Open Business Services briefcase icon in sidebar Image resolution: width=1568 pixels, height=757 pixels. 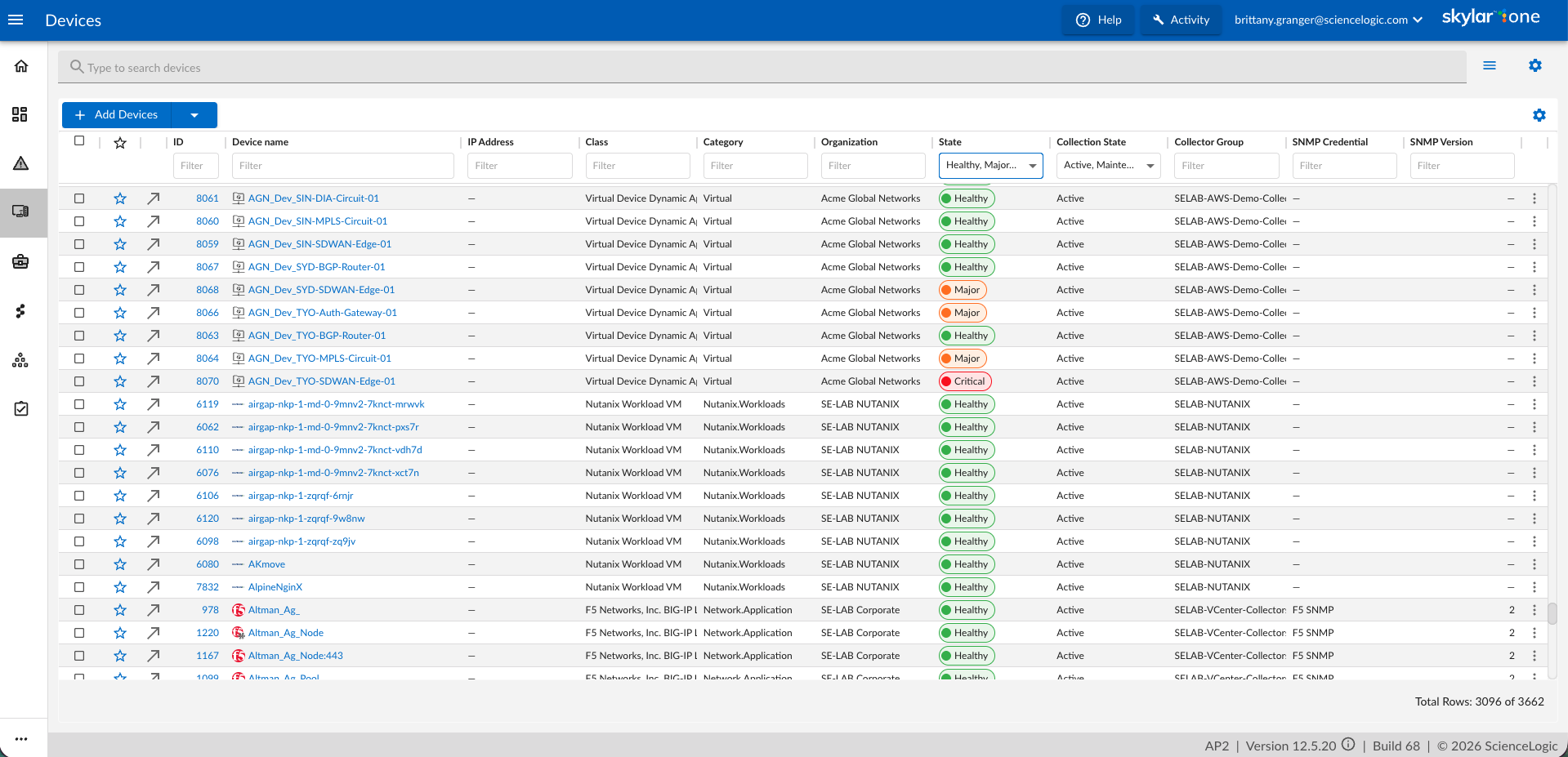[21, 261]
